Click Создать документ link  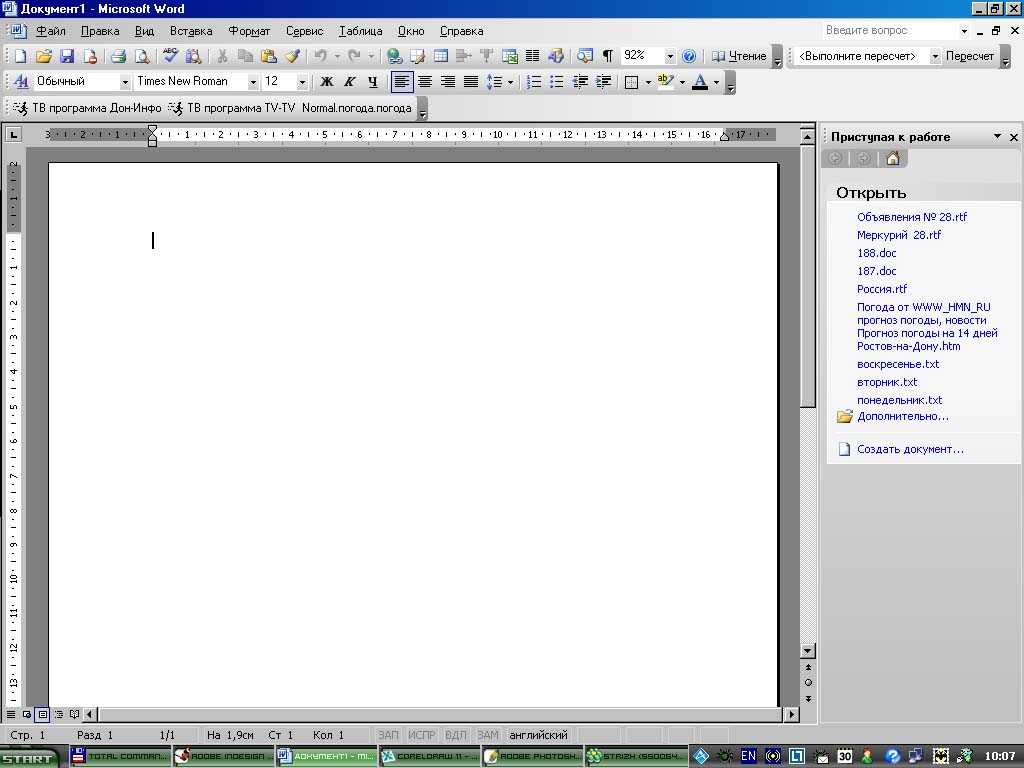click(x=910, y=449)
